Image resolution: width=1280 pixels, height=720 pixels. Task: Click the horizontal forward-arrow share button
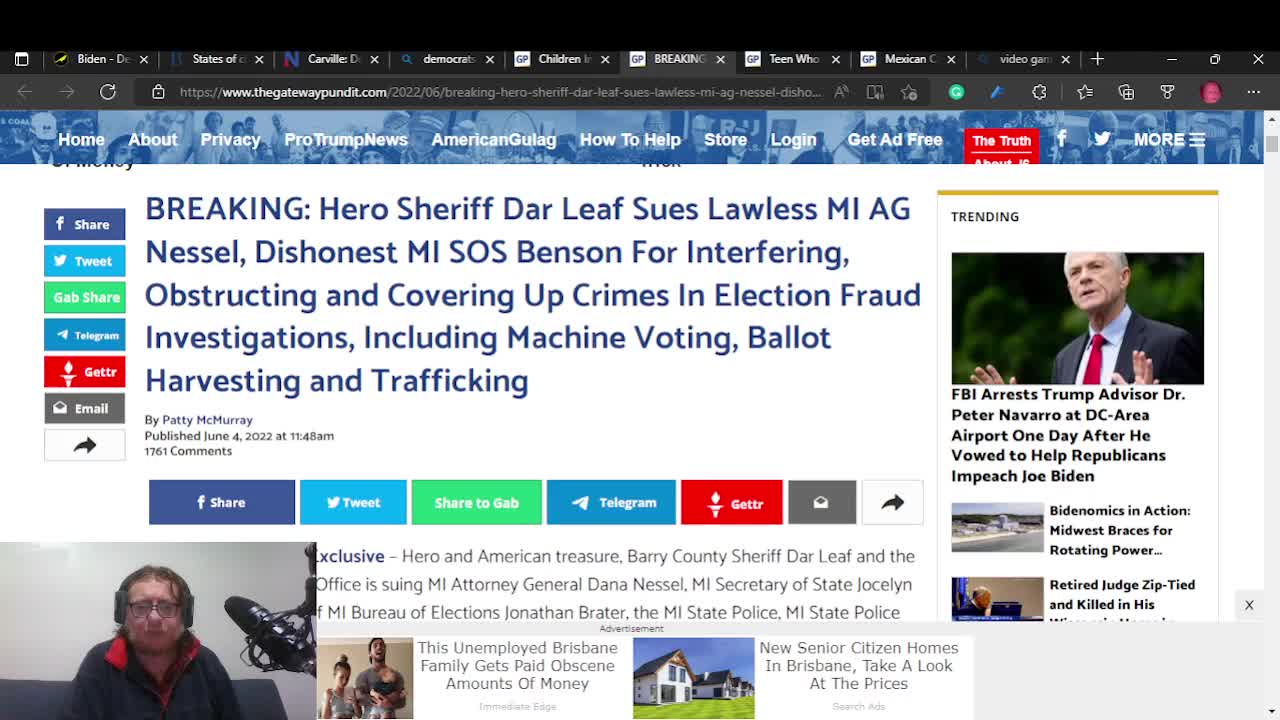click(892, 502)
